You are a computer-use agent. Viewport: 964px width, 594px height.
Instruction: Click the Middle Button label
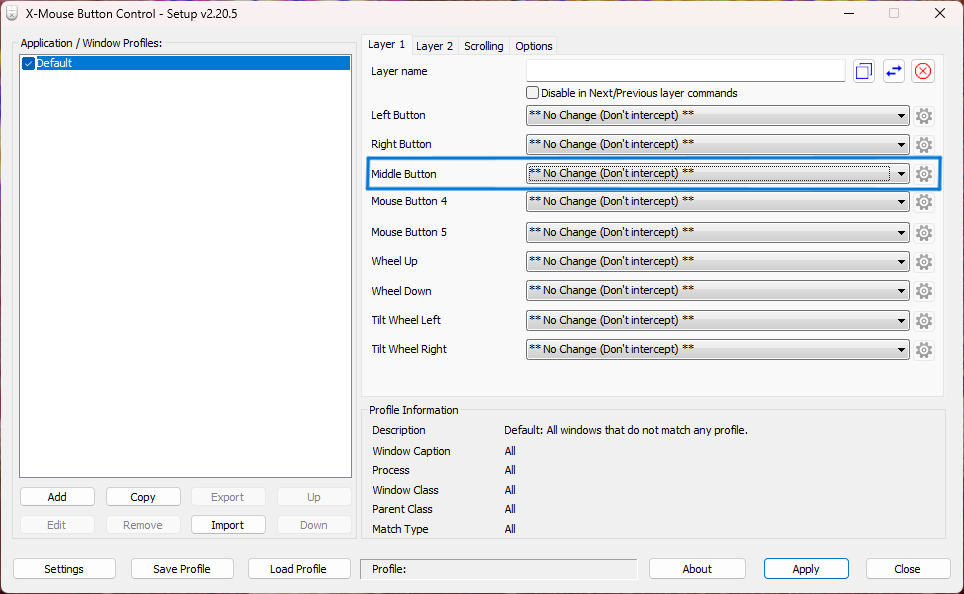click(x=403, y=174)
